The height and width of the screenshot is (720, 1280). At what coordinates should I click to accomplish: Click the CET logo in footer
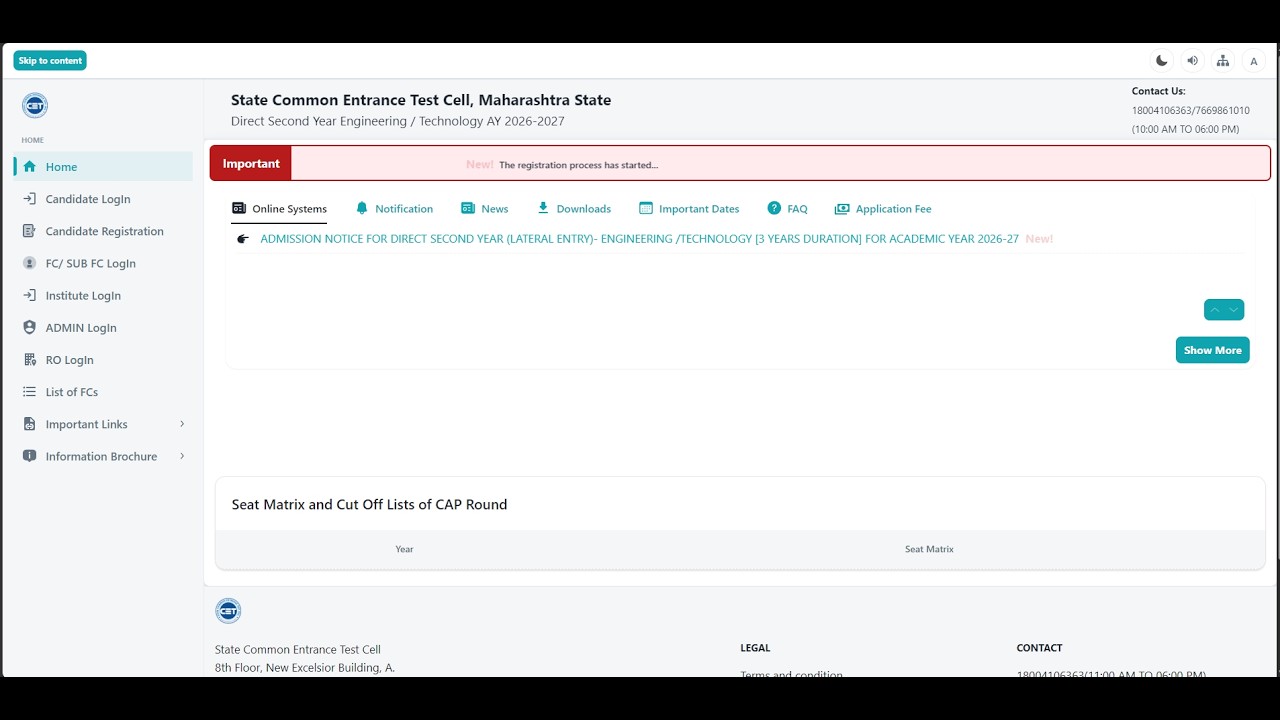pyautogui.click(x=228, y=611)
